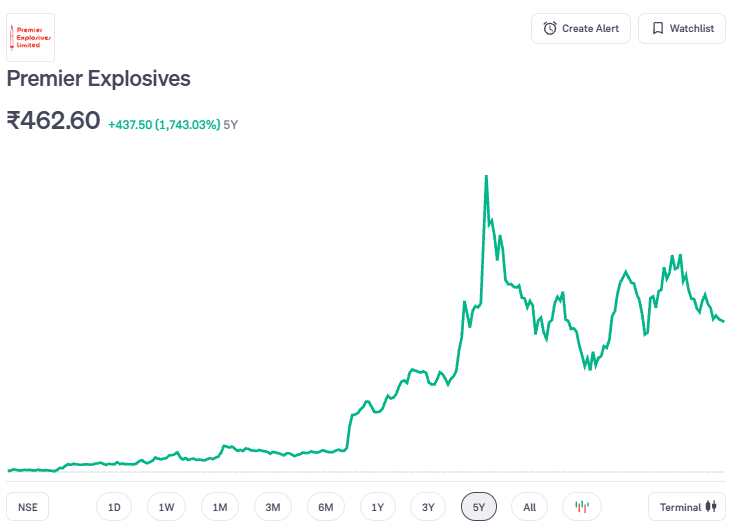
Task: Open Terminal using its candlestick icon
Action: tap(711, 507)
